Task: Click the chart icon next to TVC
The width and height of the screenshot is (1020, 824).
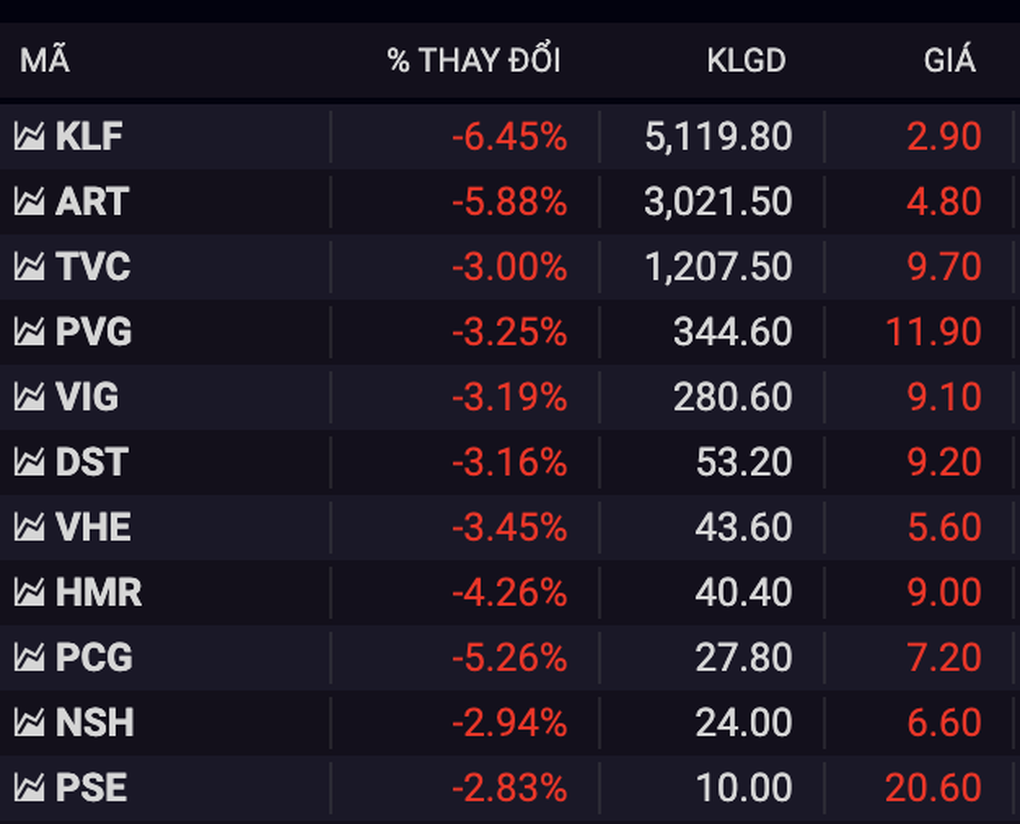Action: pos(29,266)
